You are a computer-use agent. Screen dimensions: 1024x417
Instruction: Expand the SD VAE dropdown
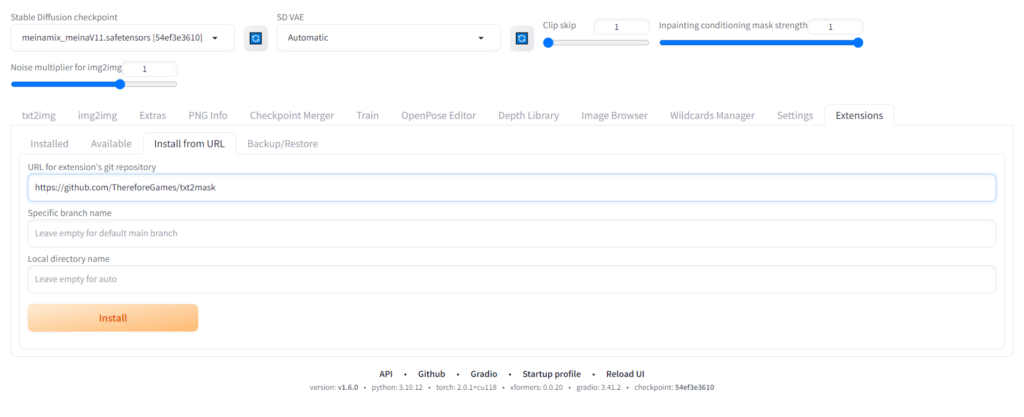pos(388,38)
